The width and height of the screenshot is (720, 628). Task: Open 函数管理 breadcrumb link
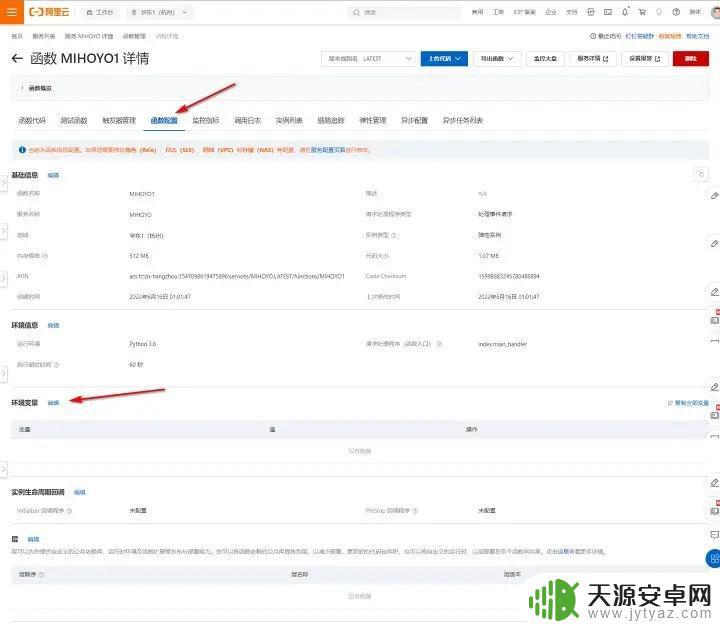(134, 36)
